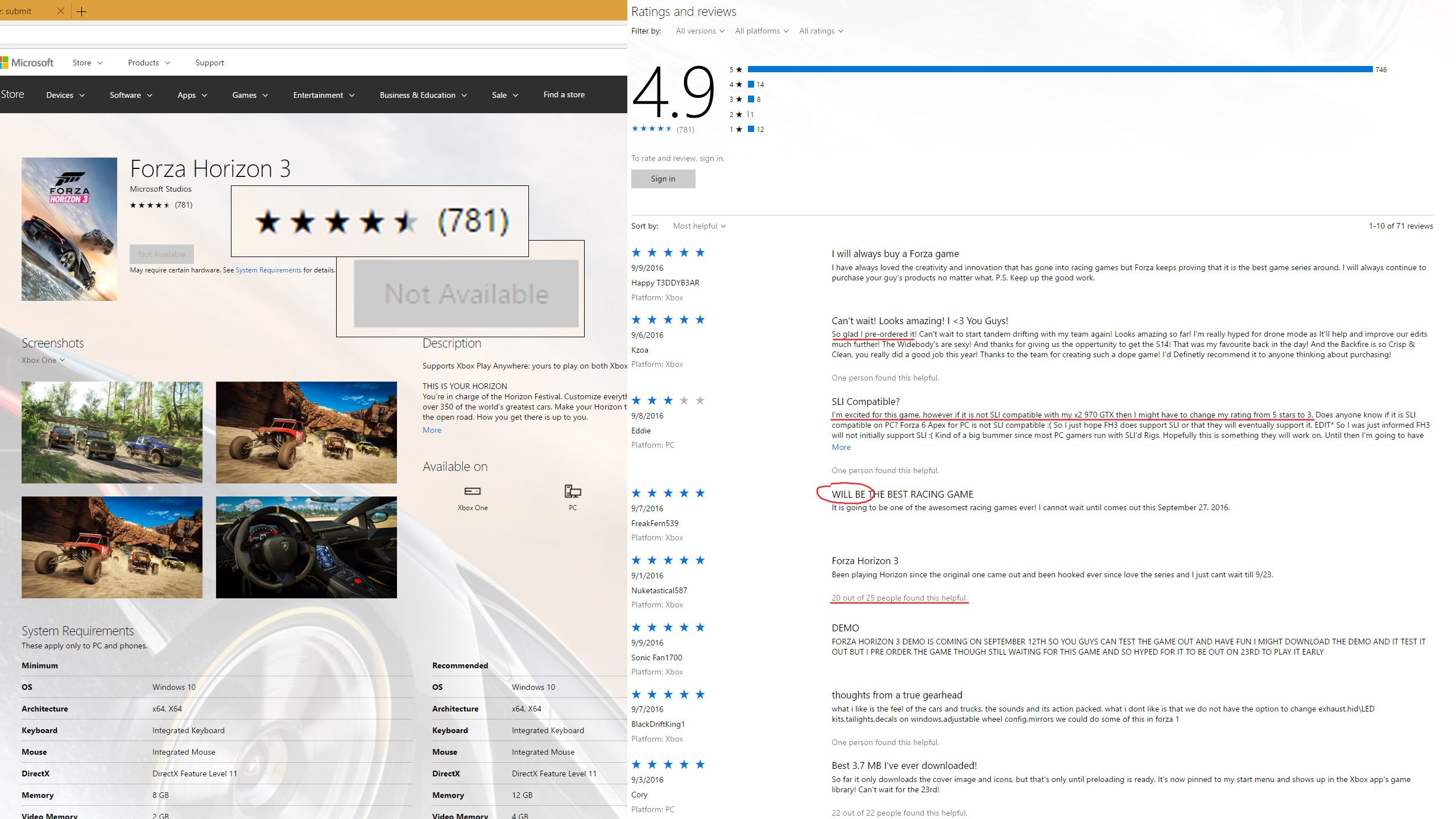Click Find a store link
Viewport: 1456px width, 819px height.
pyautogui.click(x=564, y=94)
